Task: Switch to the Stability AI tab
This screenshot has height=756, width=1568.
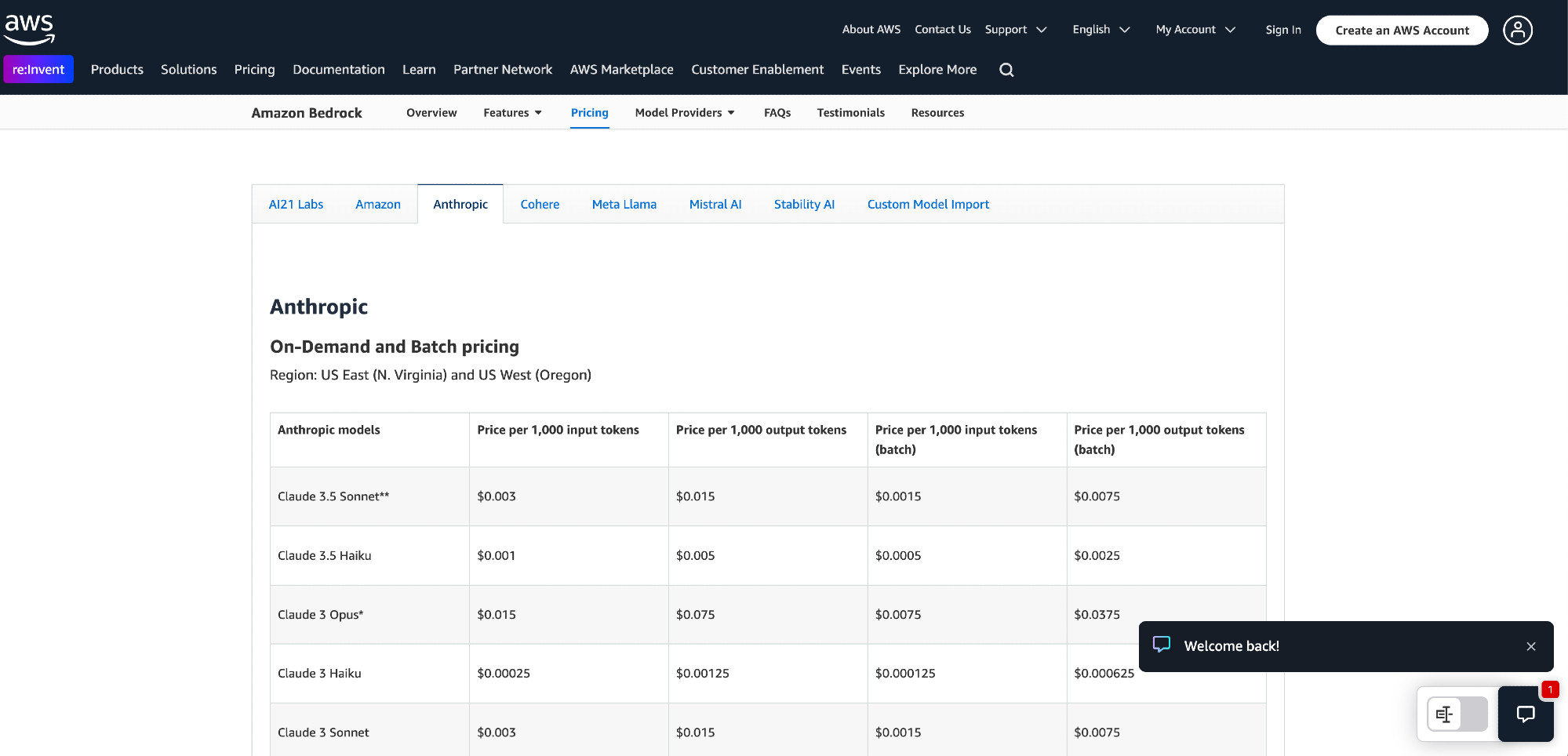Action: tap(804, 205)
